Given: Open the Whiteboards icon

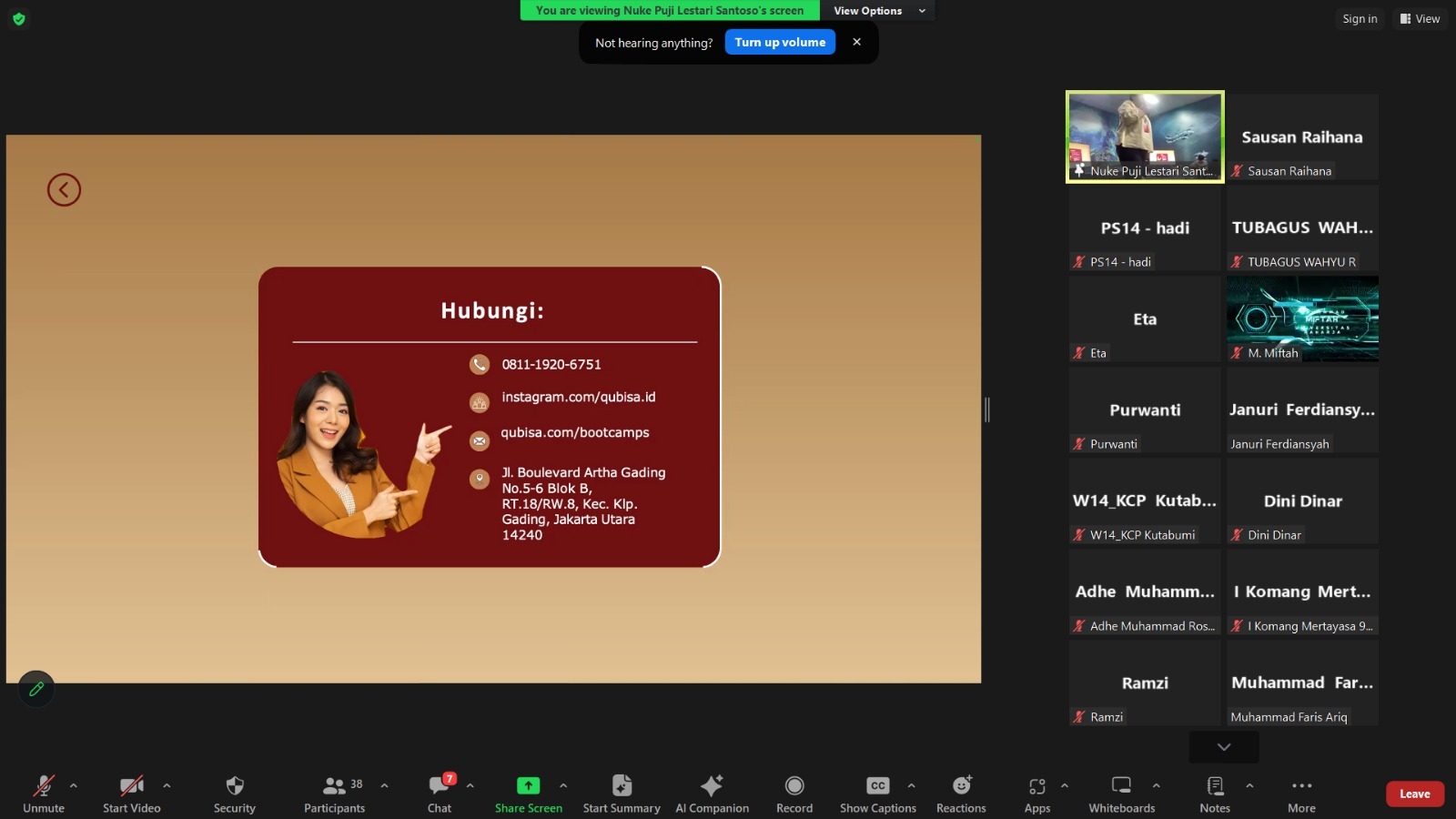Looking at the screenshot, I should tap(1122, 785).
